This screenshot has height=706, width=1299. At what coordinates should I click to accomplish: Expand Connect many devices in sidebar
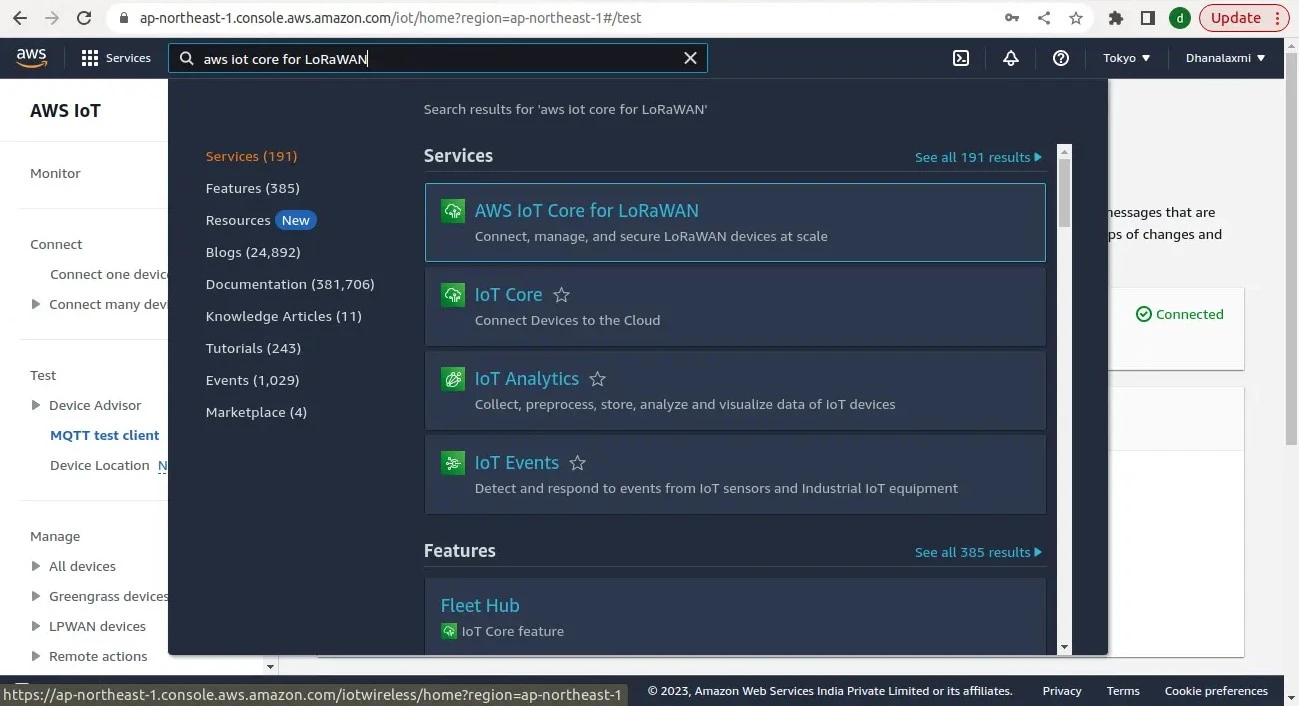click(37, 304)
